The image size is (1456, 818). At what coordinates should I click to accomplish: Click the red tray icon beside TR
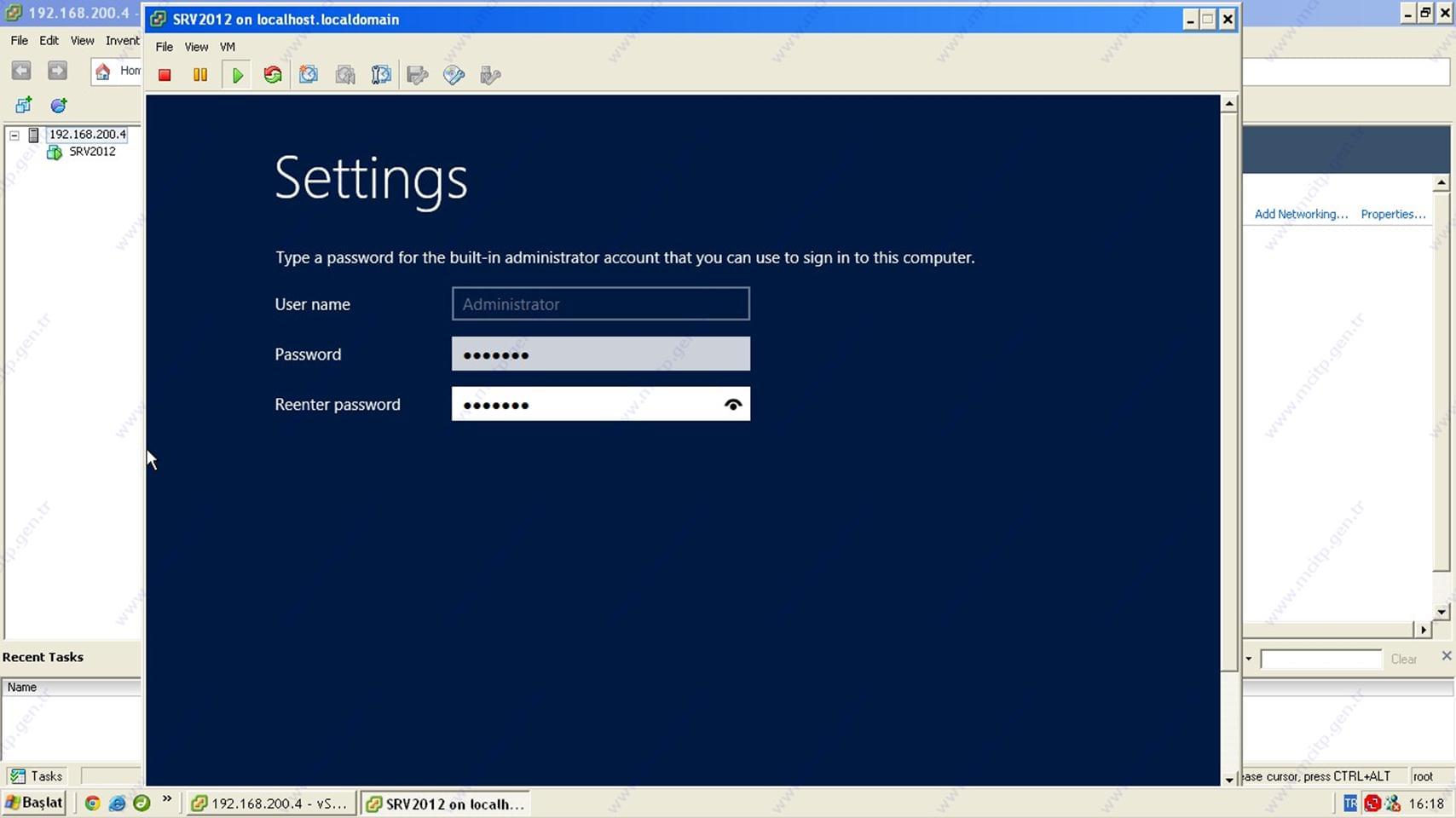[x=1372, y=803]
